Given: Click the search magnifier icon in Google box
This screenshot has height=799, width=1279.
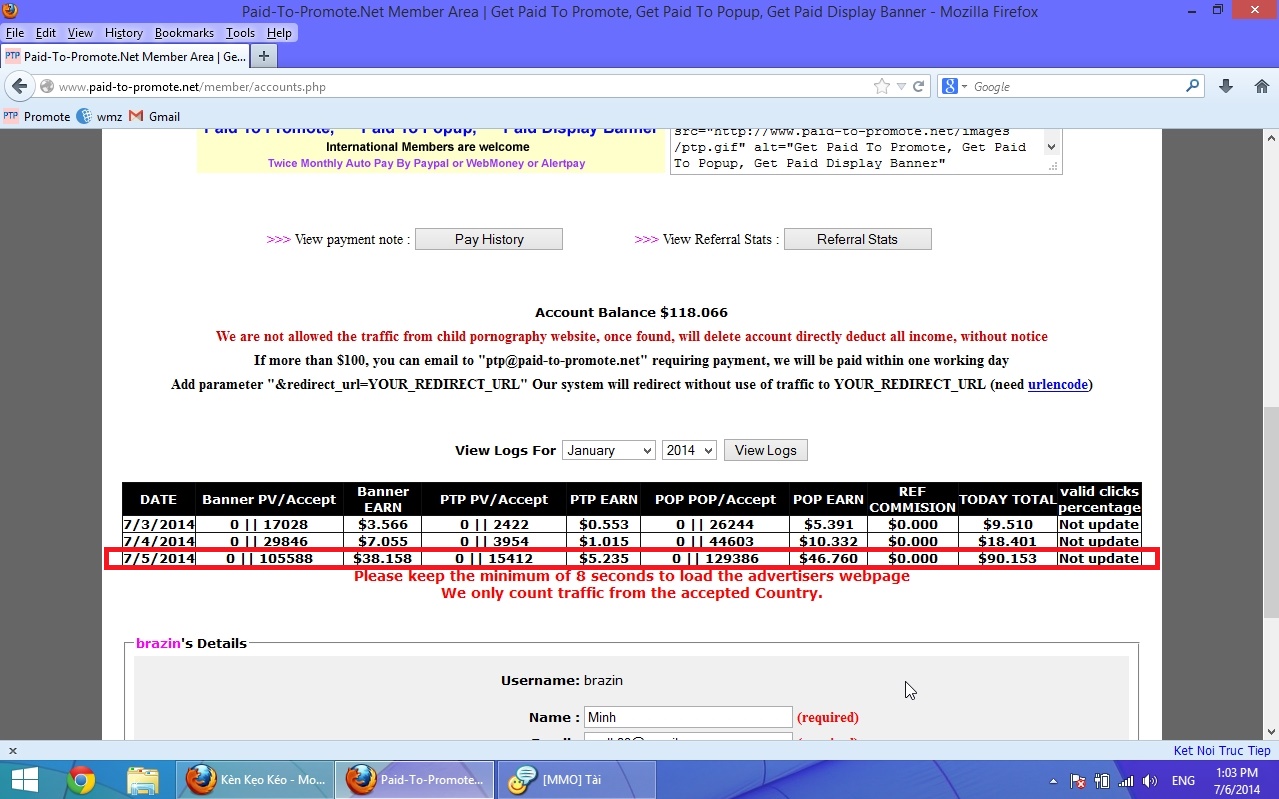Looking at the screenshot, I should pos(1192,87).
